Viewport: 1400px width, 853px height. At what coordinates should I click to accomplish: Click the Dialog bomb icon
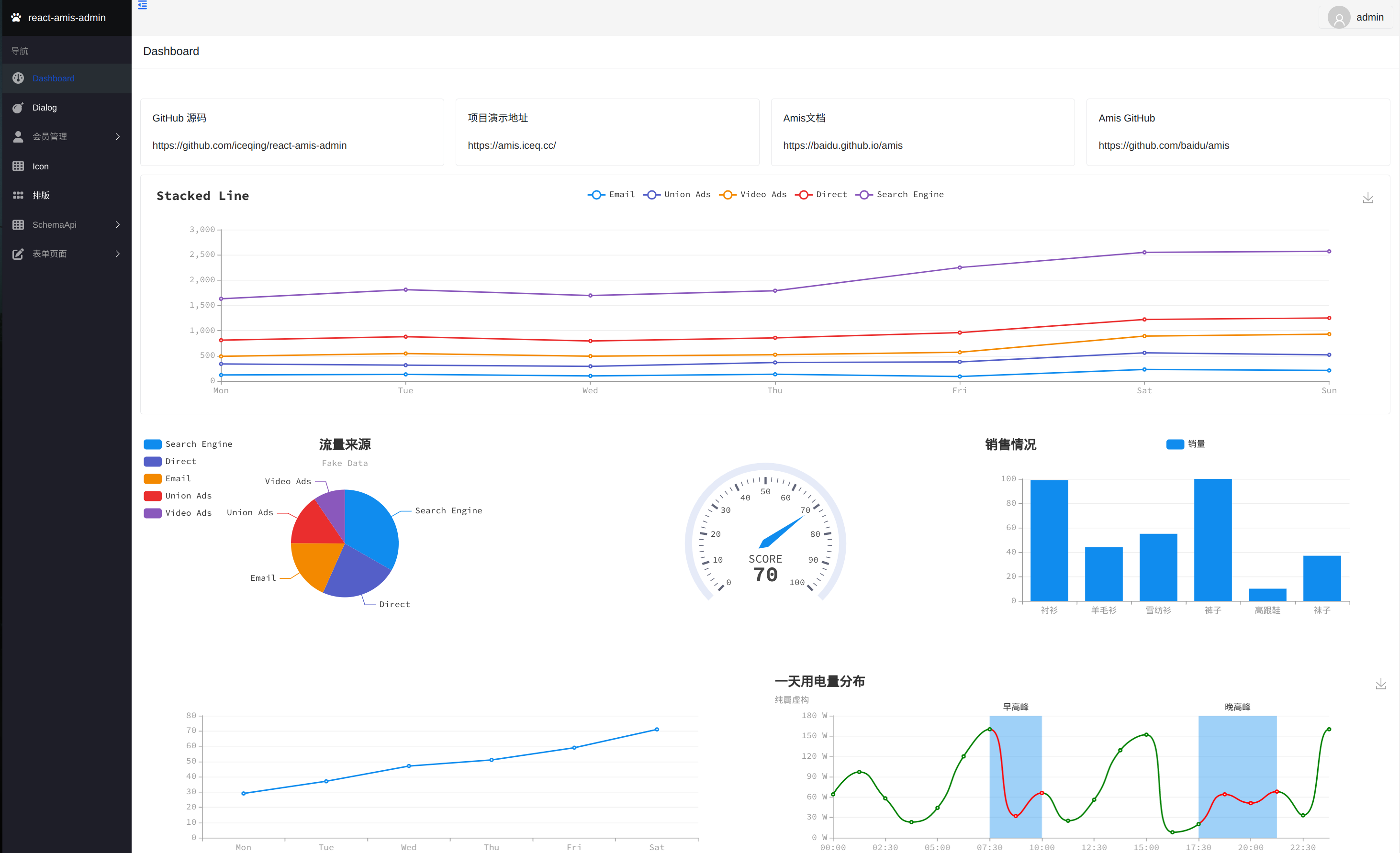coord(18,108)
